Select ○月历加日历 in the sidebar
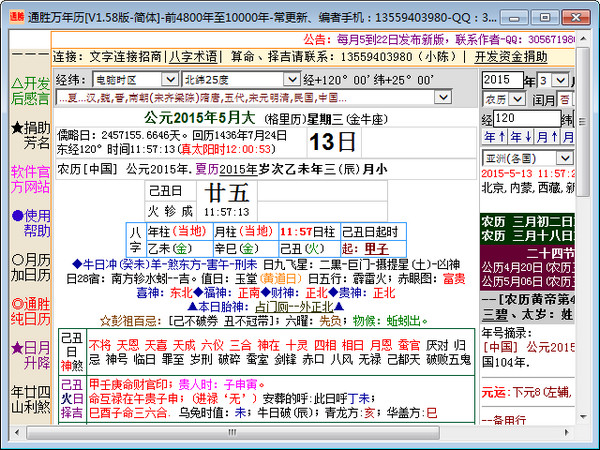This screenshot has height=450, width=600. (29, 267)
